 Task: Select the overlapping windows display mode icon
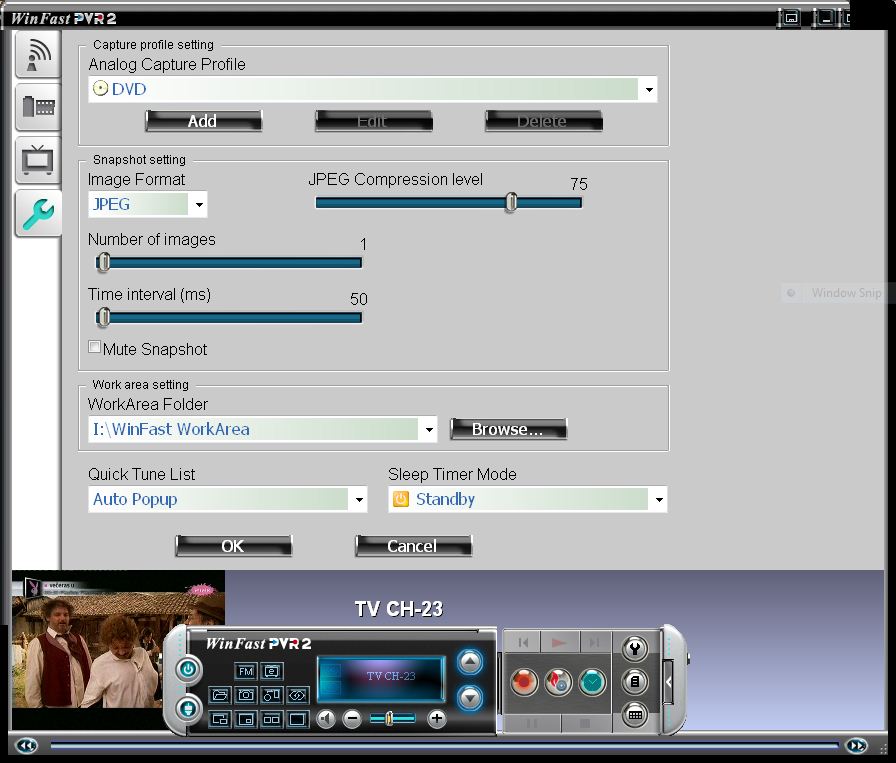[220, 719]
